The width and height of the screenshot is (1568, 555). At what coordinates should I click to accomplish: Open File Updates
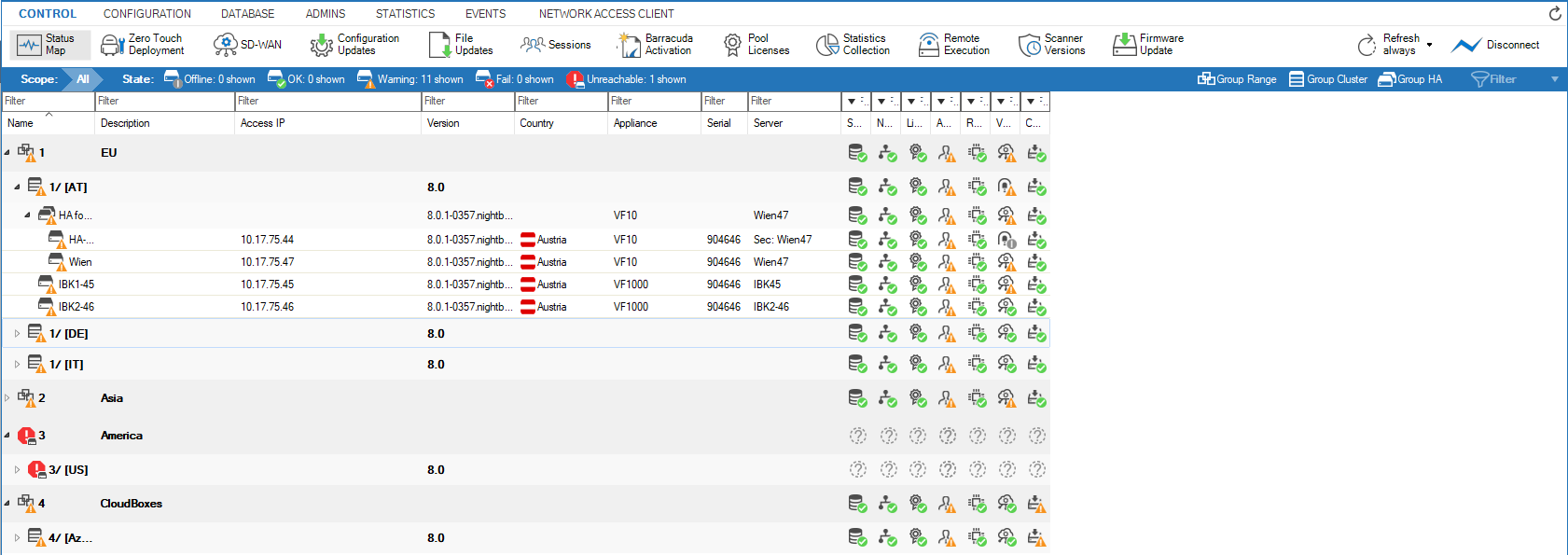[x=461, y=45]
